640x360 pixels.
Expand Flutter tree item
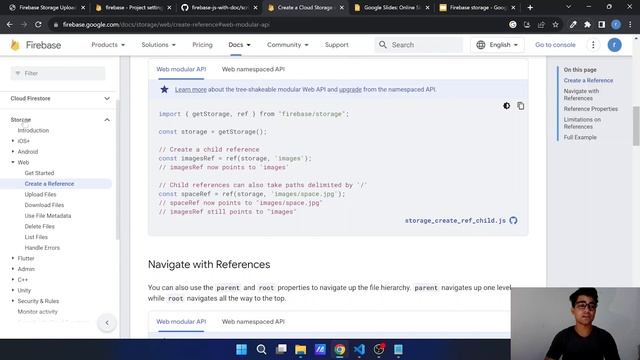coord(13,258)
